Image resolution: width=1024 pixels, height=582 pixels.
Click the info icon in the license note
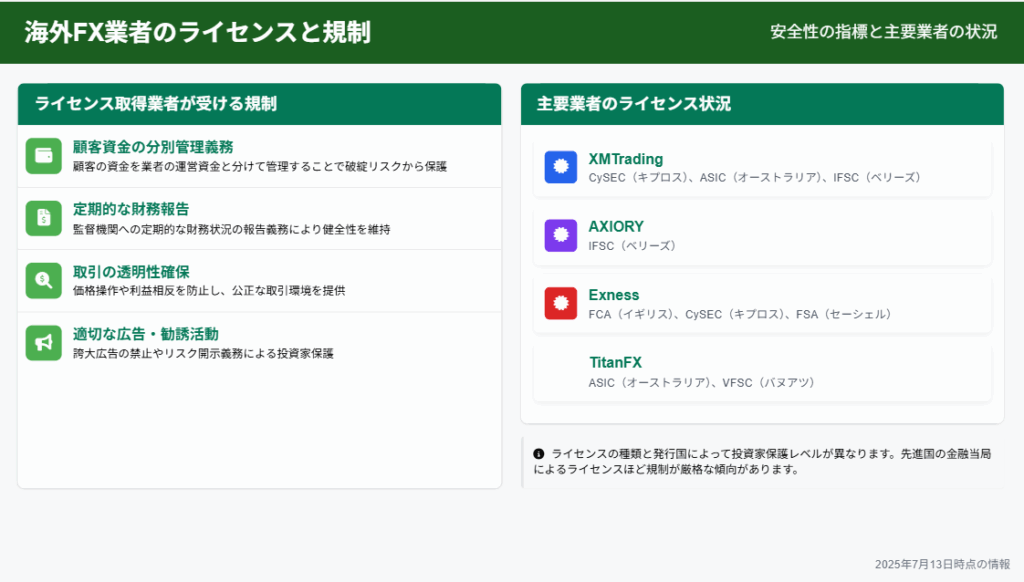[539, 453]
